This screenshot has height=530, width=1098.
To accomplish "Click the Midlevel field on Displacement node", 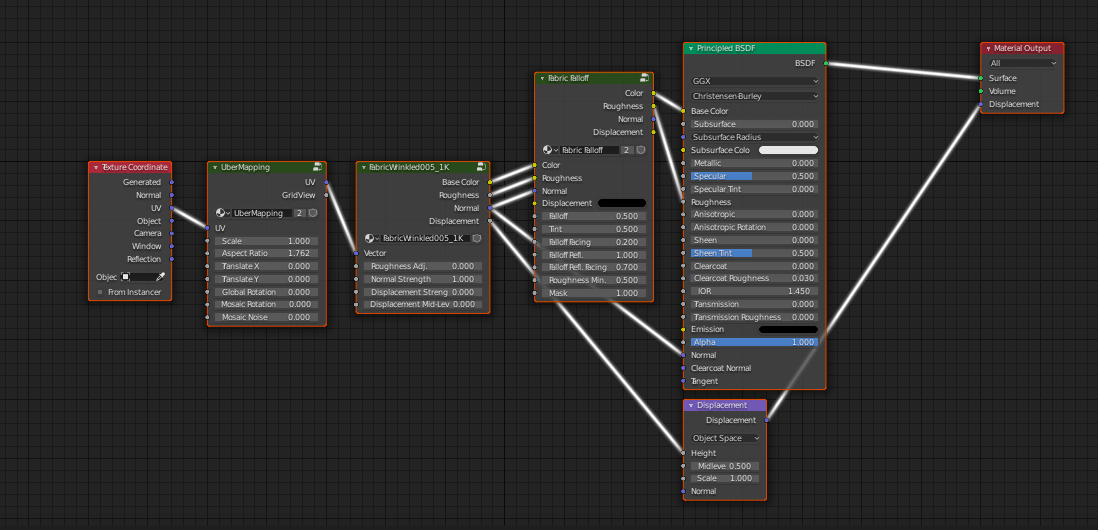I will (725, 466).
